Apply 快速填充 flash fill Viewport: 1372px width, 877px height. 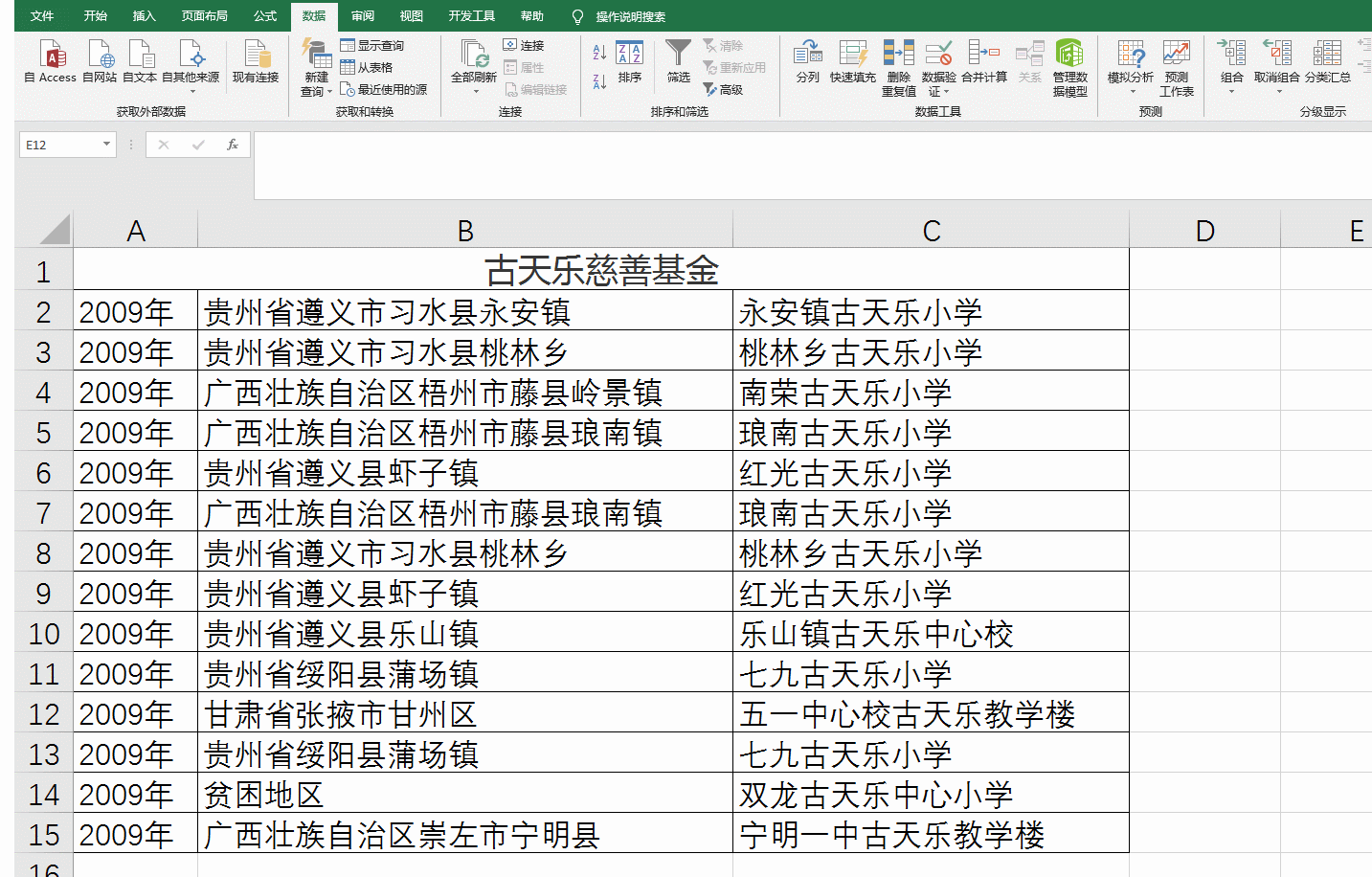click(x=853, y=61)
